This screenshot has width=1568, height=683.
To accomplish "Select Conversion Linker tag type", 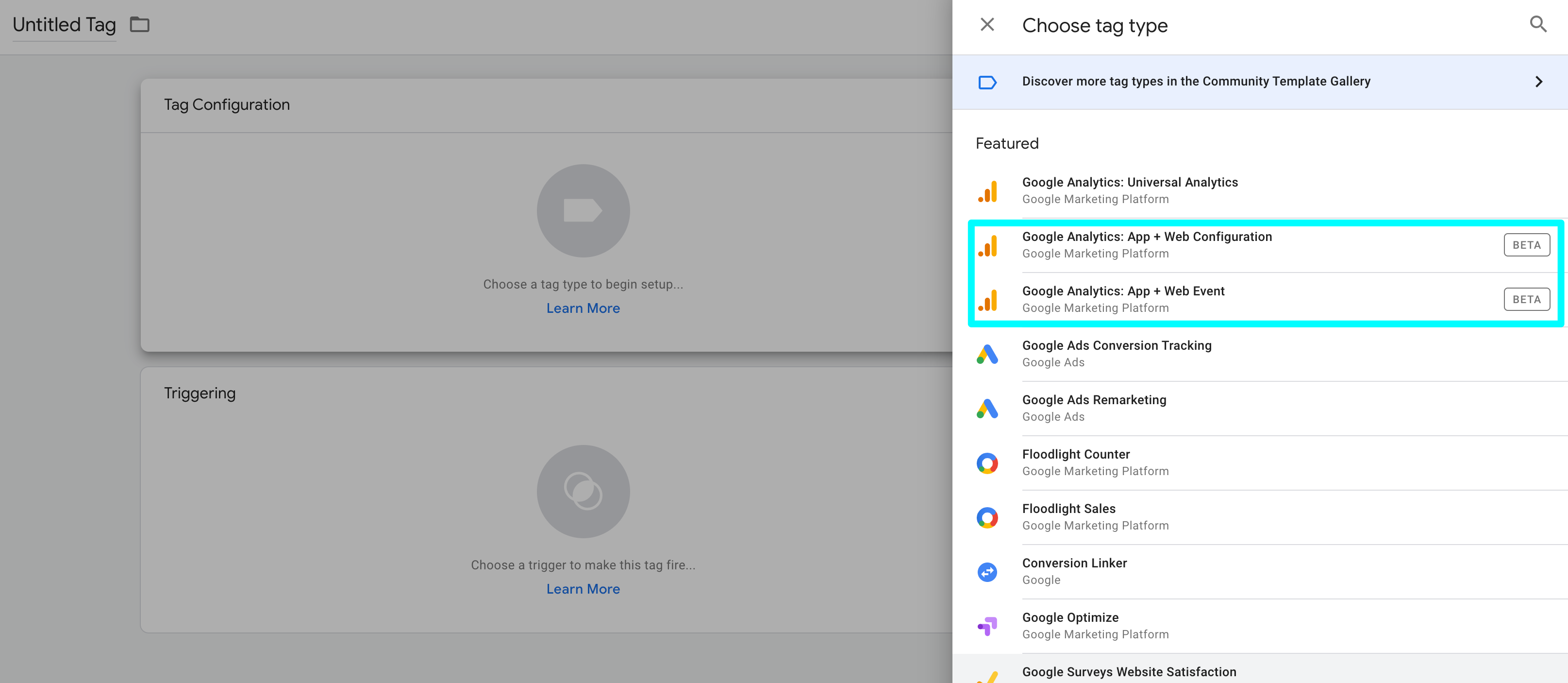I will pos(1259,571).
